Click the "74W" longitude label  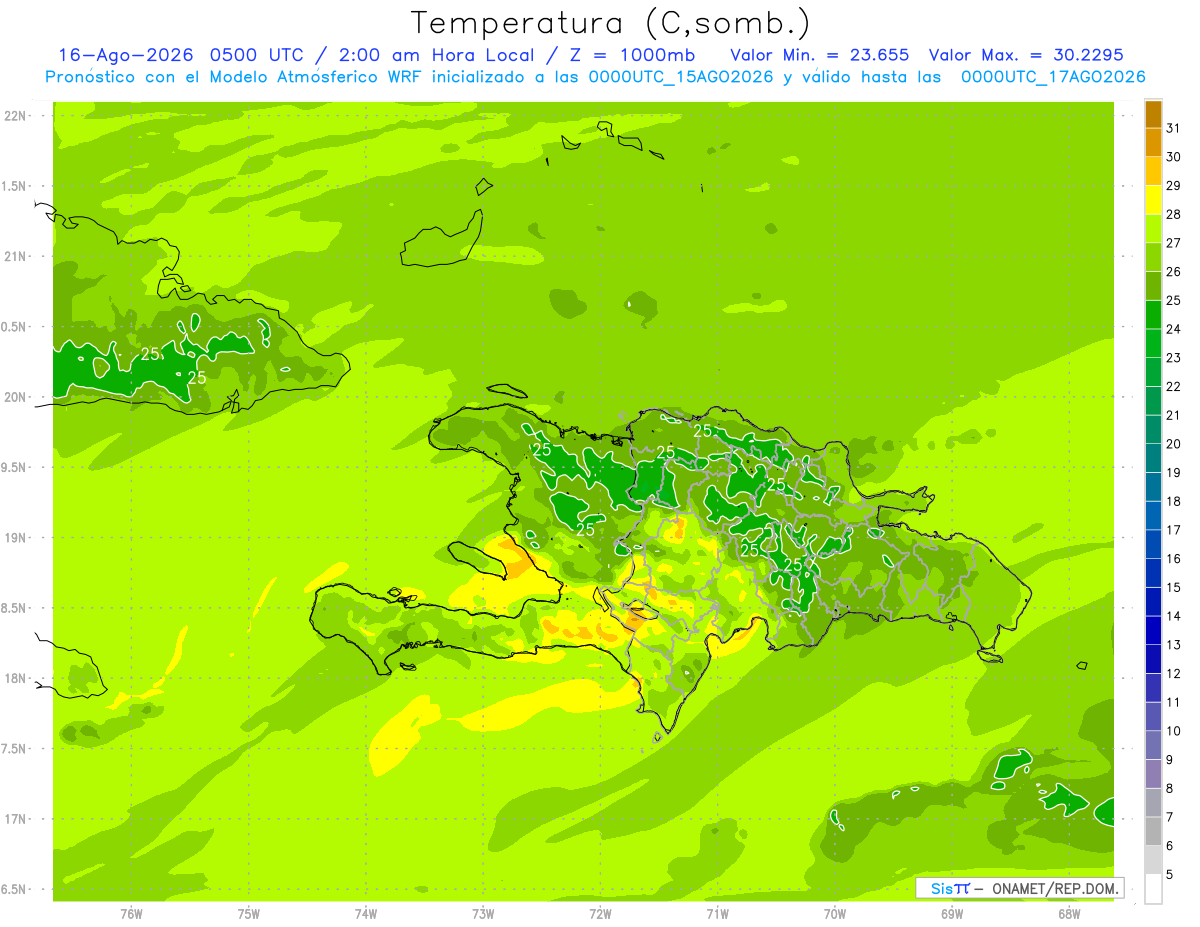(366, 914)
